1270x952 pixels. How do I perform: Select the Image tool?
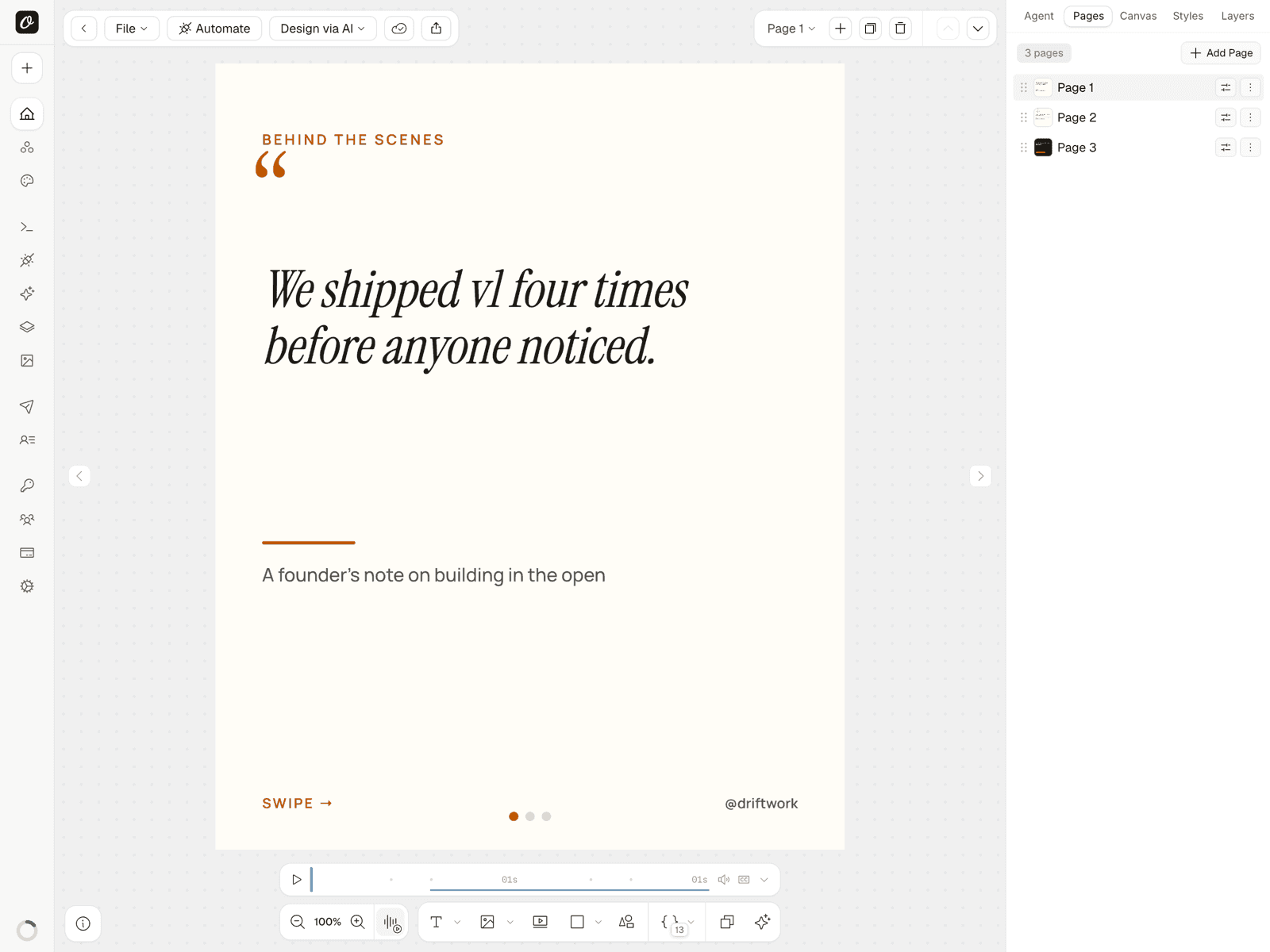point(487,922)
